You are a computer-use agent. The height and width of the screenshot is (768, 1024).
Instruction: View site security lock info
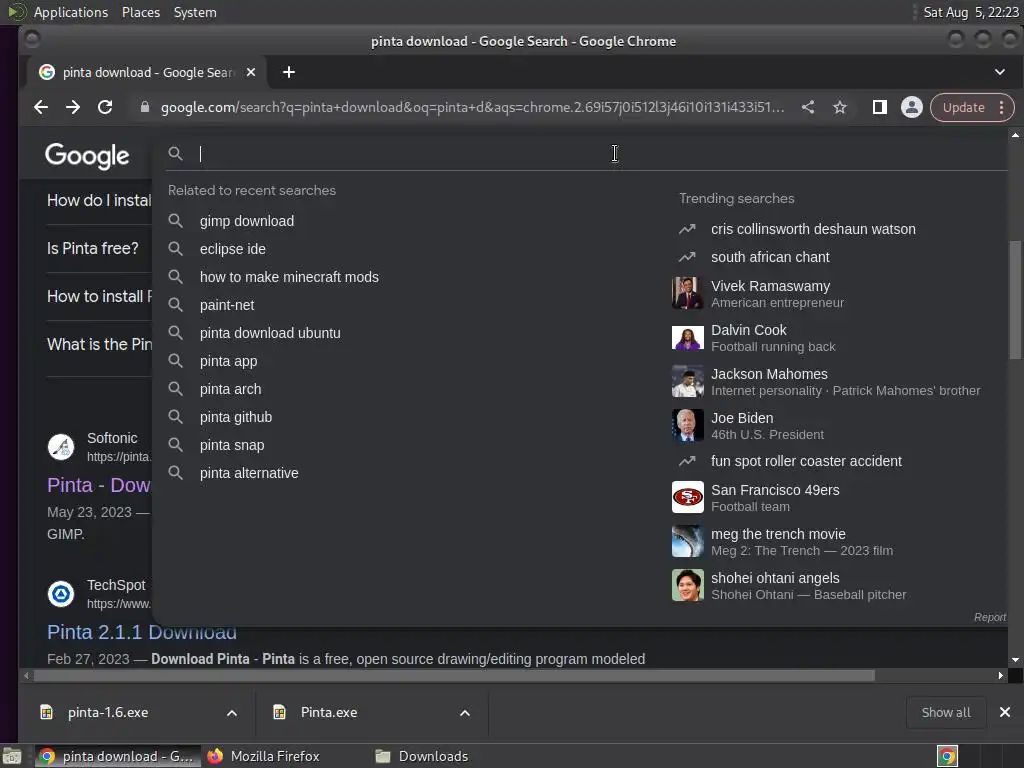click(145, 107)
